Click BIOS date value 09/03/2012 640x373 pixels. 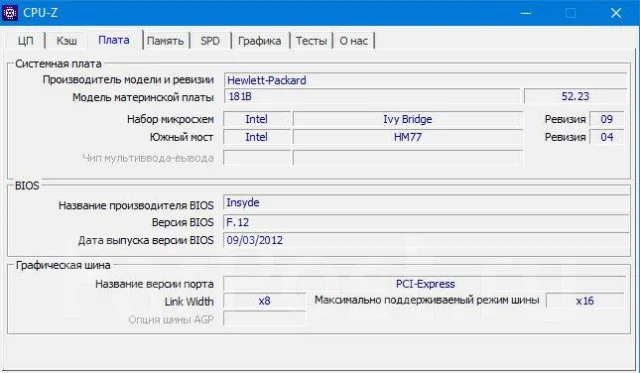tap(426, 240)
